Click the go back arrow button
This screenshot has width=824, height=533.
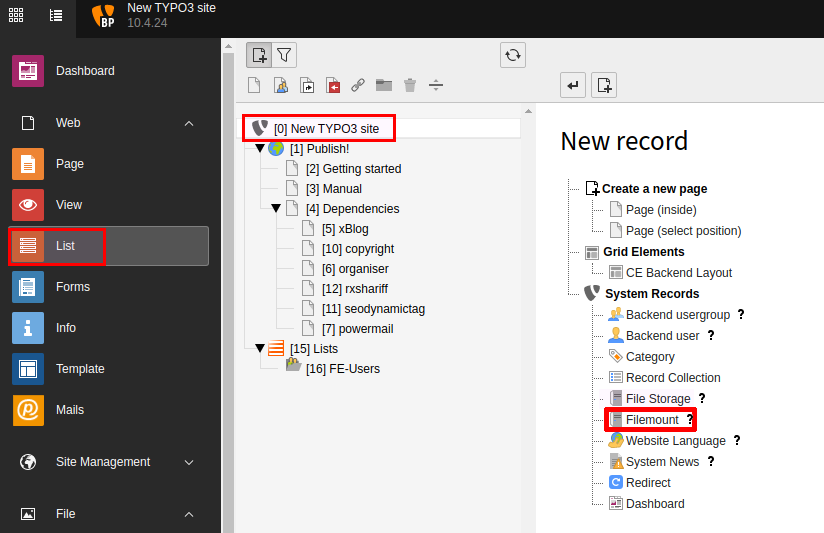pos(573,86)
